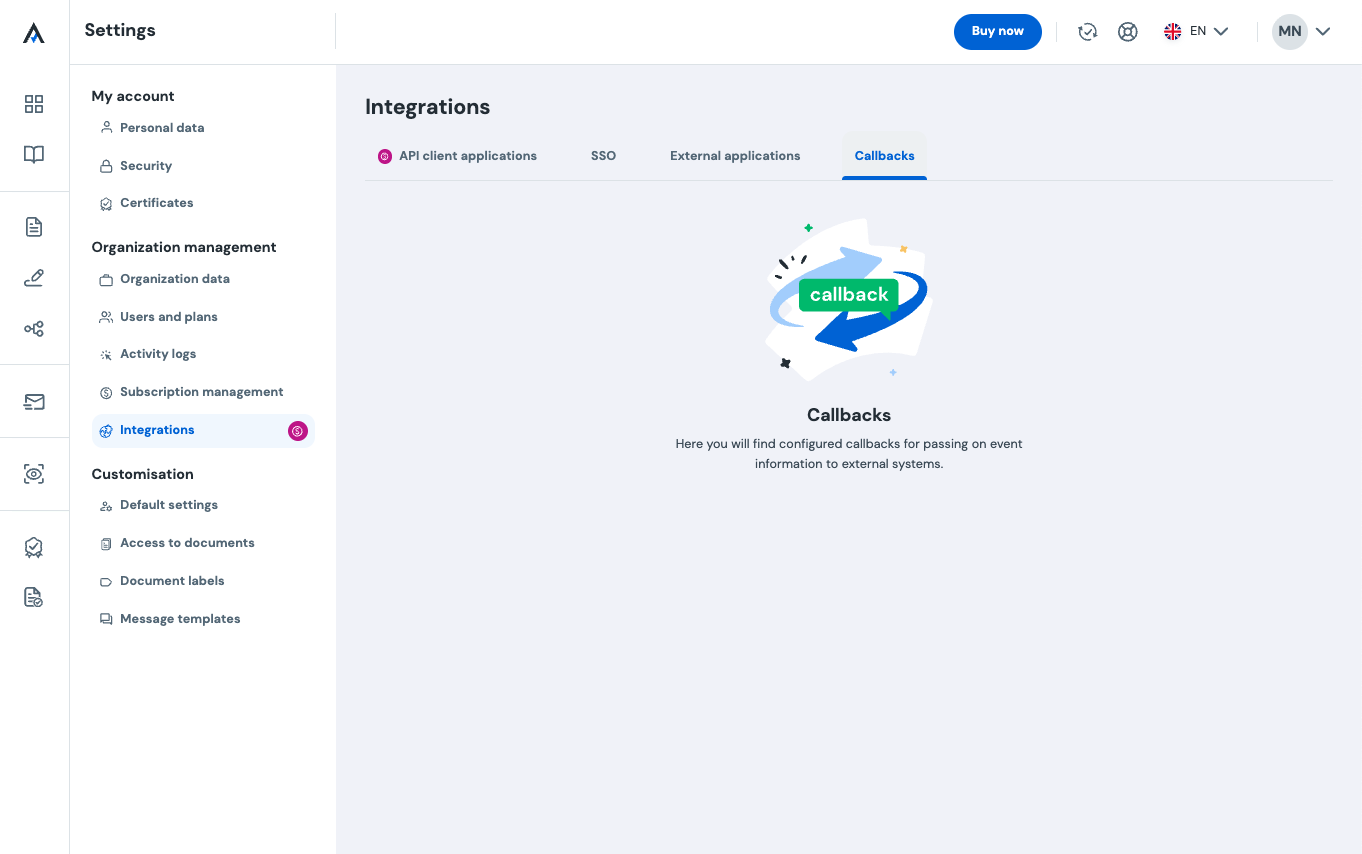Switch to the SSO tab

[603, 156]
